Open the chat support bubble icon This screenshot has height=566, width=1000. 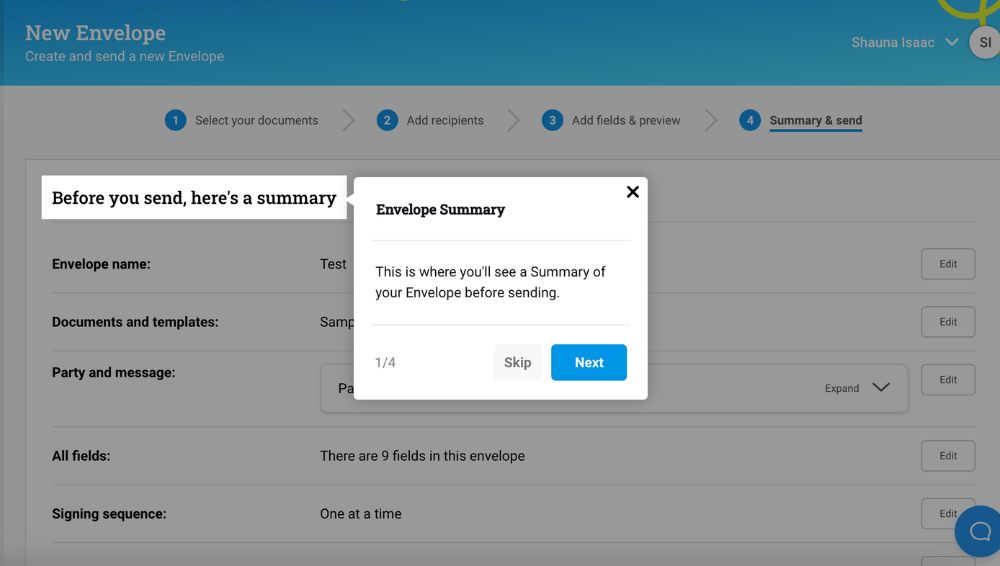pos(979,531)
